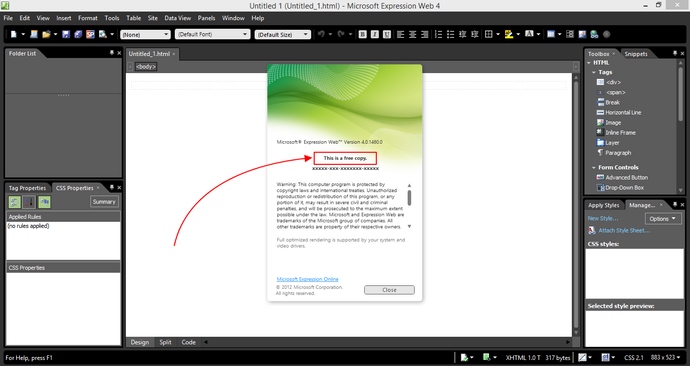Collapse the HTML group in Toolbox
The height and width of the screenshot is (366, 690).
(x=589, y=63)
